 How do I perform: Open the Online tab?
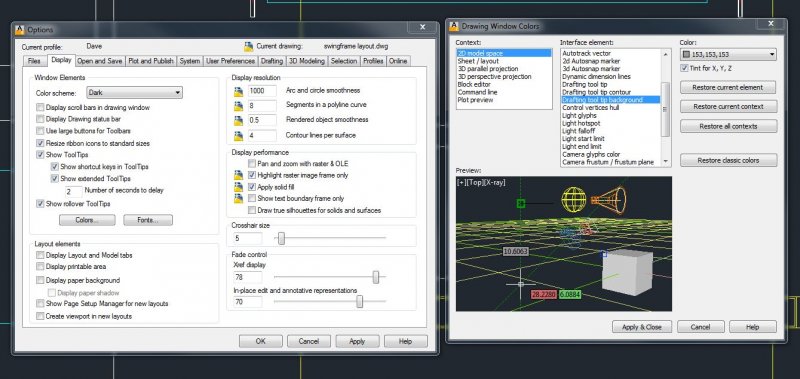coord(398,61)
